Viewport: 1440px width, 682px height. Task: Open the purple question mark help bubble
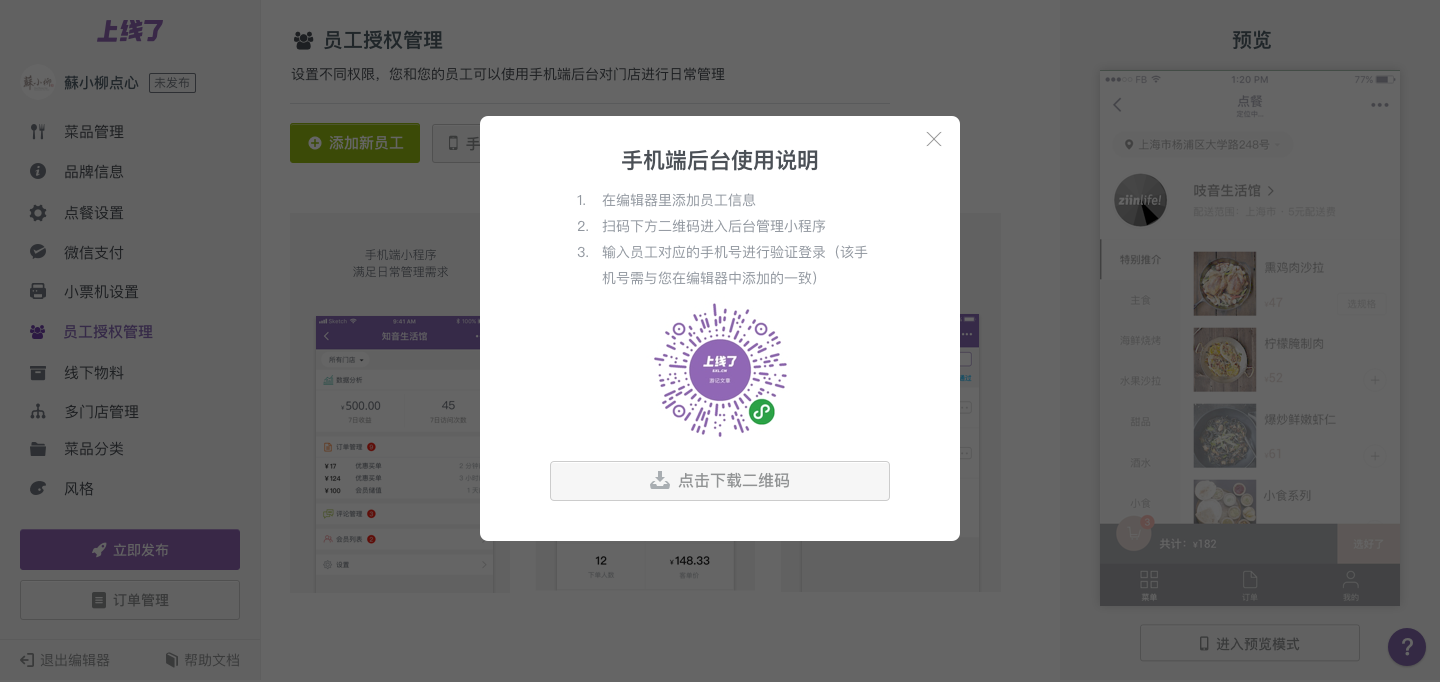[x=1407, y=646]
